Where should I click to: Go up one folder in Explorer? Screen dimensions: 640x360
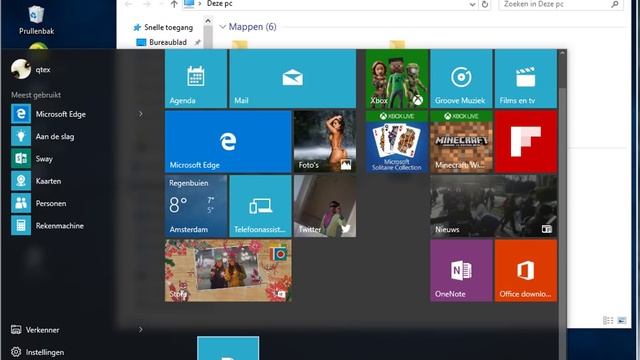tap(174, 4)
